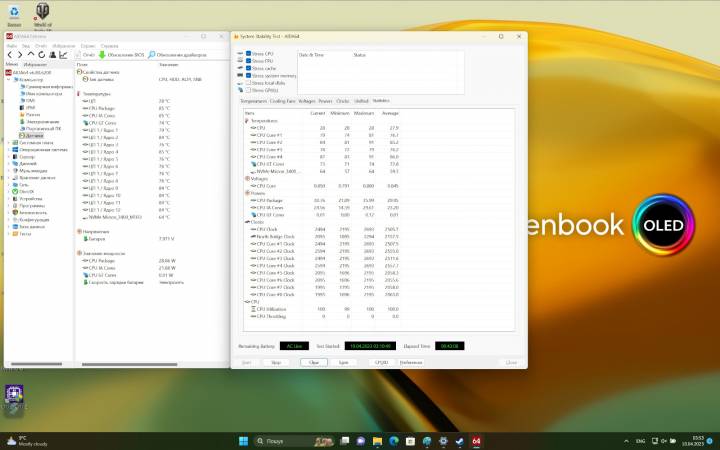Select the DMI item in the tree
The height and width of the screenshot is (450, 720).
click(x=28, y=100)
